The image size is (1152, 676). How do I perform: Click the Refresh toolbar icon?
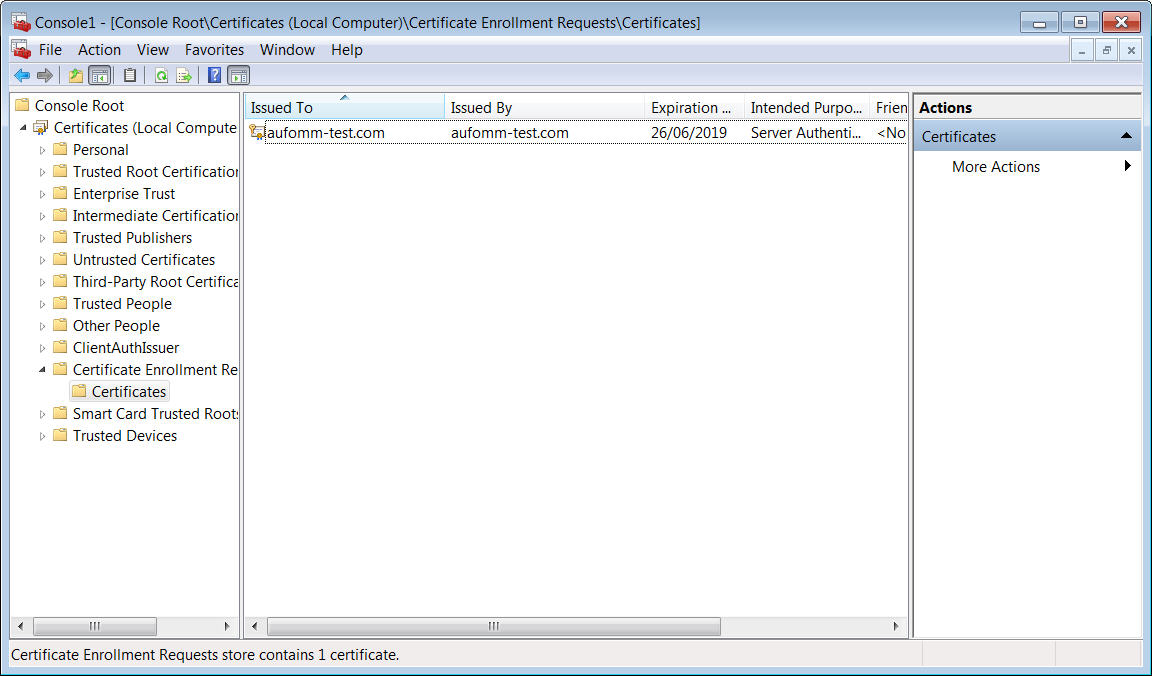pyautogui.click(x=161, y=75)
